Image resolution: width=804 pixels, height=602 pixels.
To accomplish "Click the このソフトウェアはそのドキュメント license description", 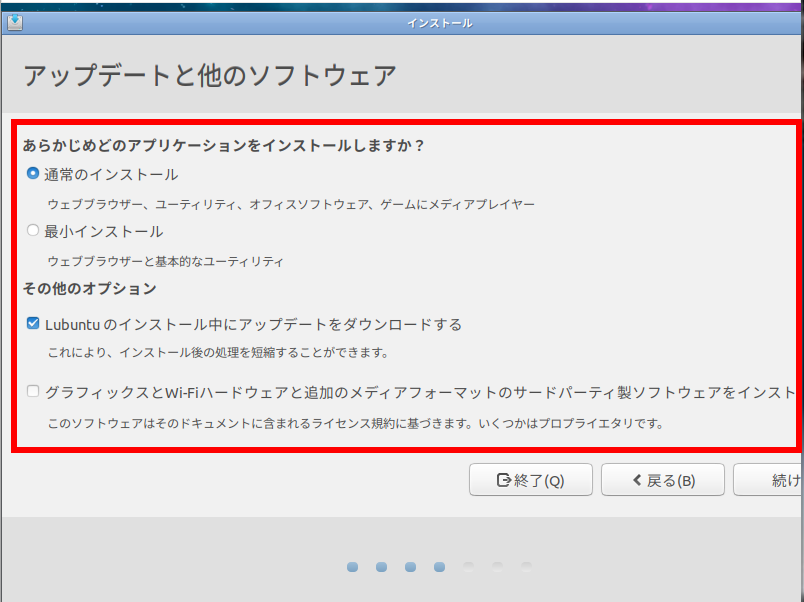I will [x=356, y=424].
